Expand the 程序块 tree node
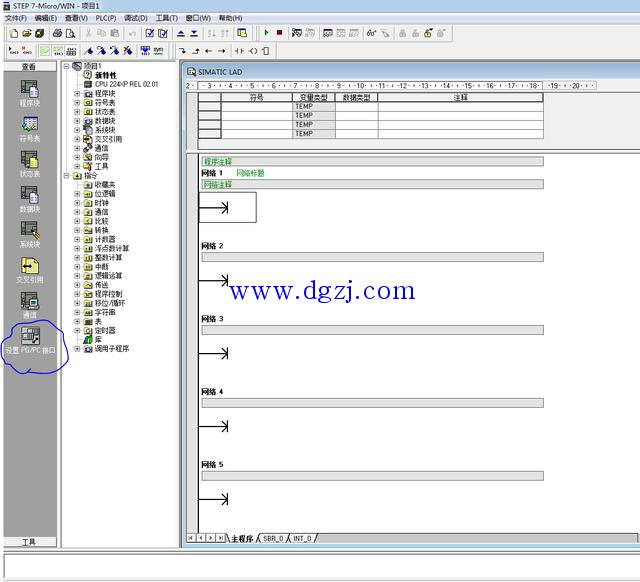 coord(77,93)
